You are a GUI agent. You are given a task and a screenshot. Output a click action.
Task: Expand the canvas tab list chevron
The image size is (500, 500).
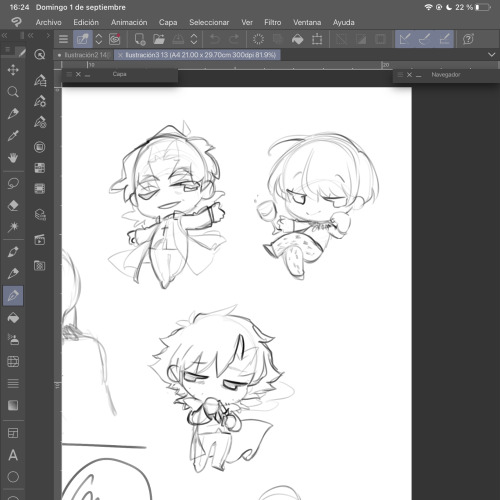492,55
